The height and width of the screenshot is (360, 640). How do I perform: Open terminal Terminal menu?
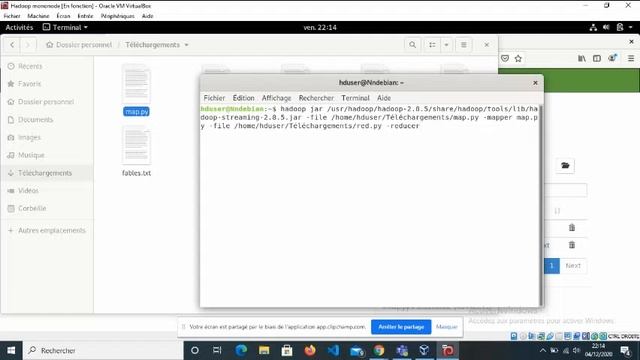[355, 98]
